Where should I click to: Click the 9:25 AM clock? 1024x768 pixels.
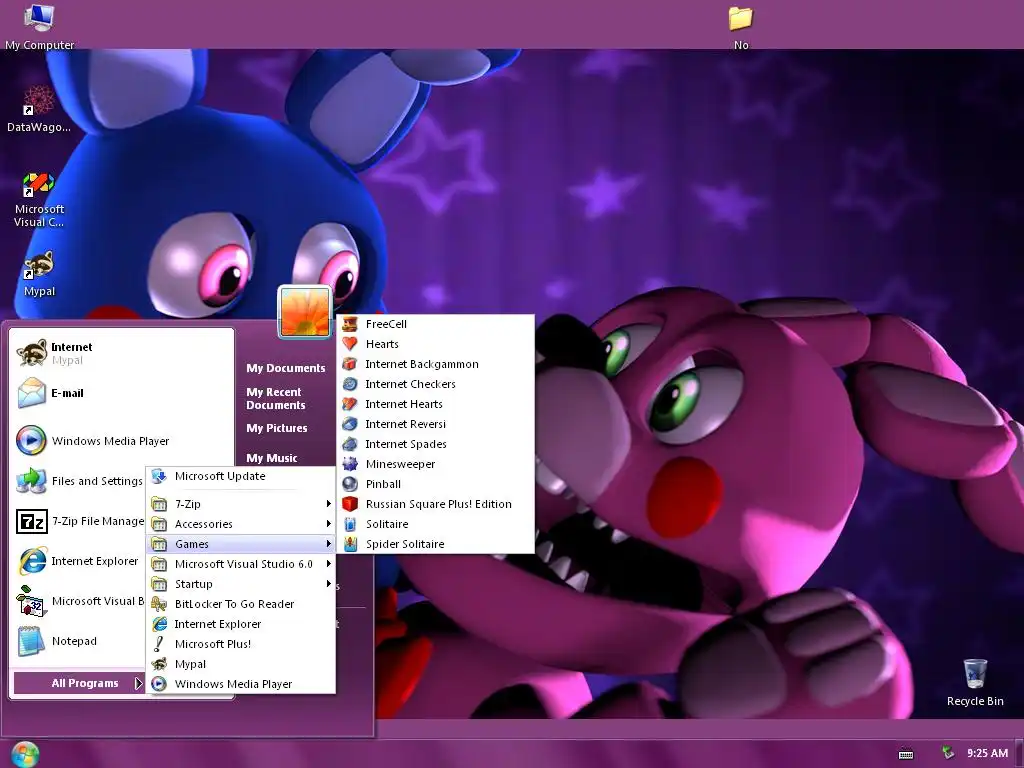pos(987,753)
